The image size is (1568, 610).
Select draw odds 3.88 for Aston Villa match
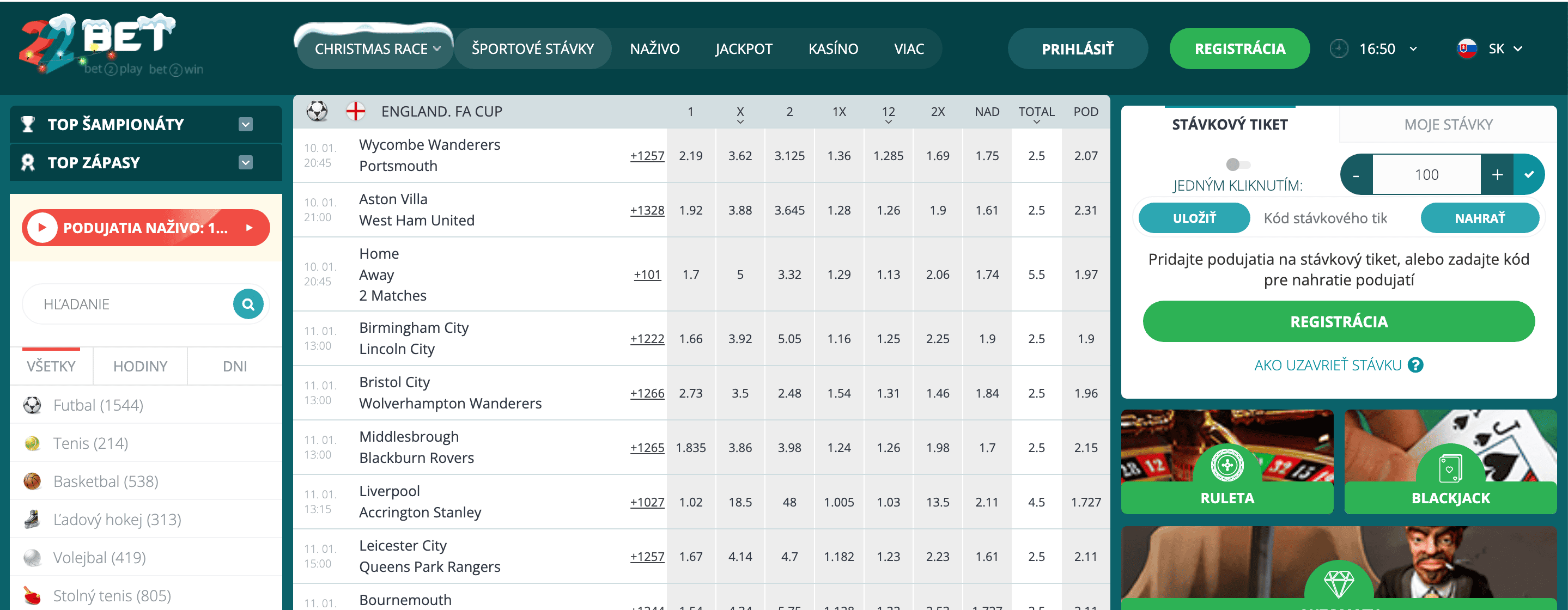click(740, 210)
